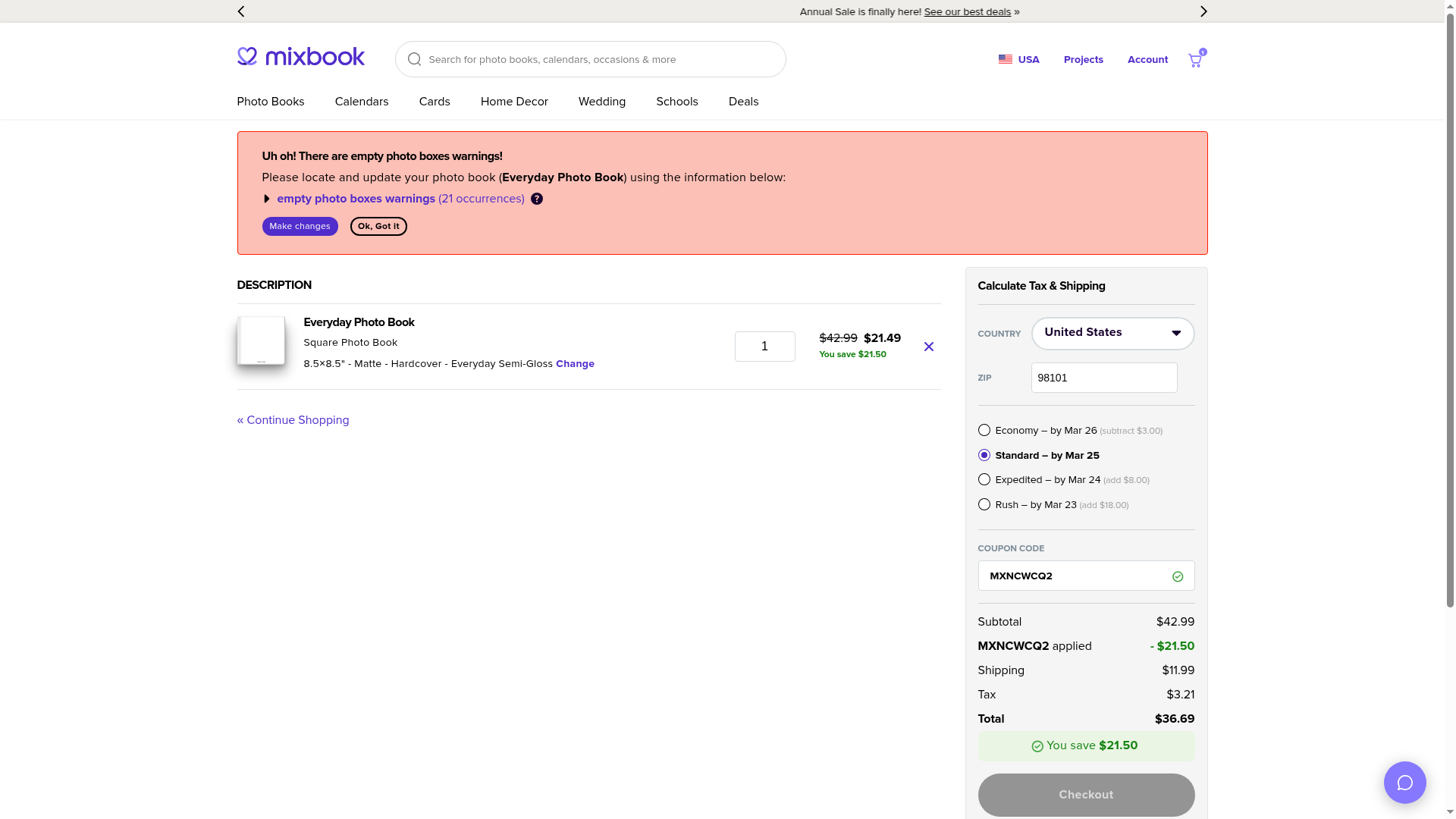Click Continue Shopping link
Viewport: 1456px width, 819px height.
293,420
